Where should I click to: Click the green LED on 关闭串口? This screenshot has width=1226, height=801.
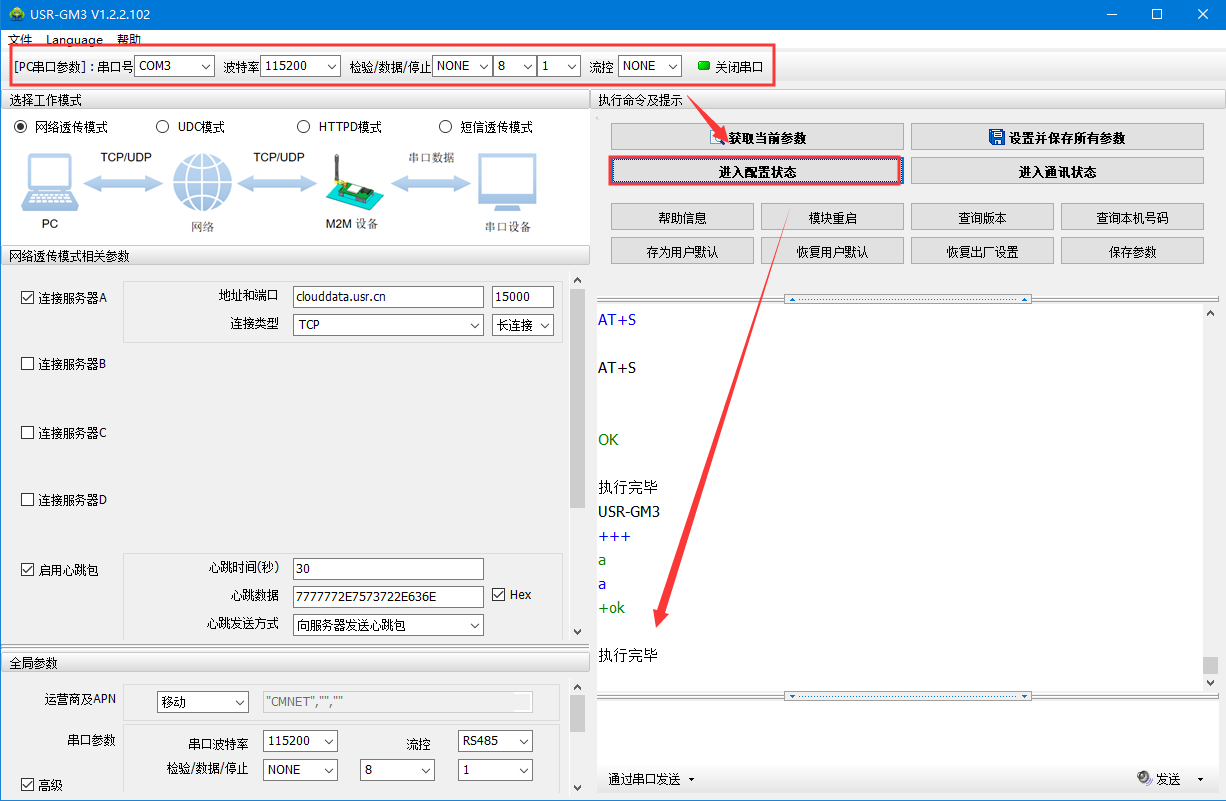(x=703, y=66)
